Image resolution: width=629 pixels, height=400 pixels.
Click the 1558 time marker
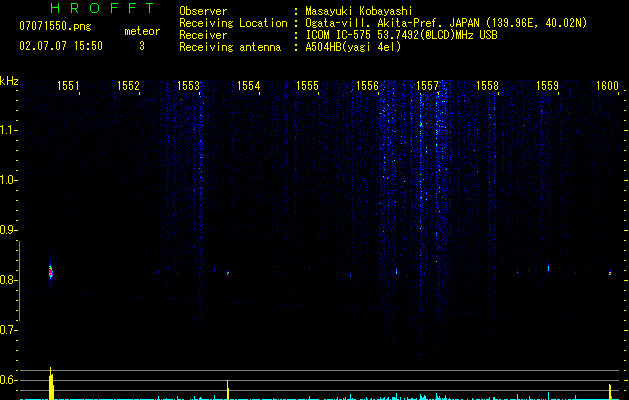tap(487, 86)
